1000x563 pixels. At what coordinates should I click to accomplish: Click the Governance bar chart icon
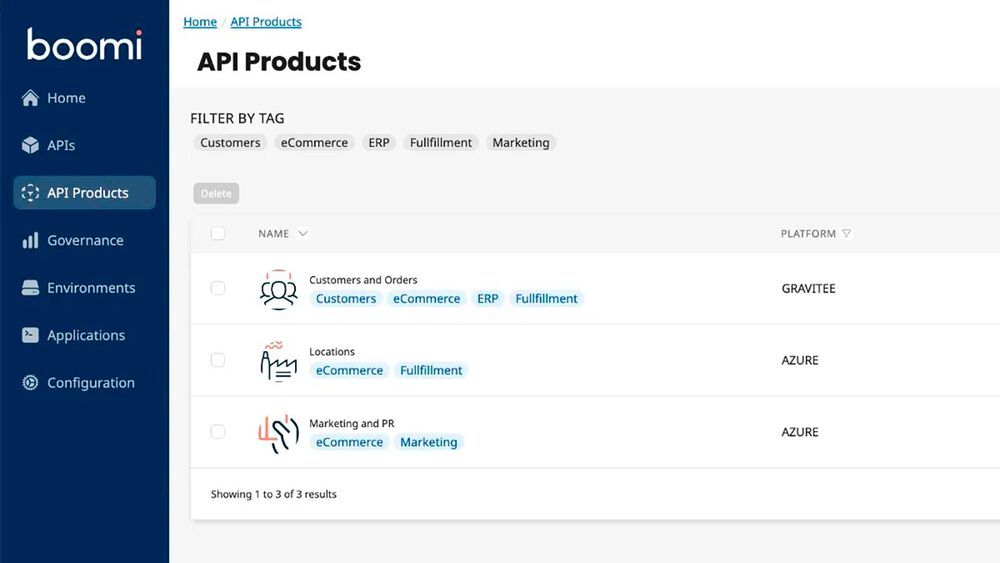(30, 240)
